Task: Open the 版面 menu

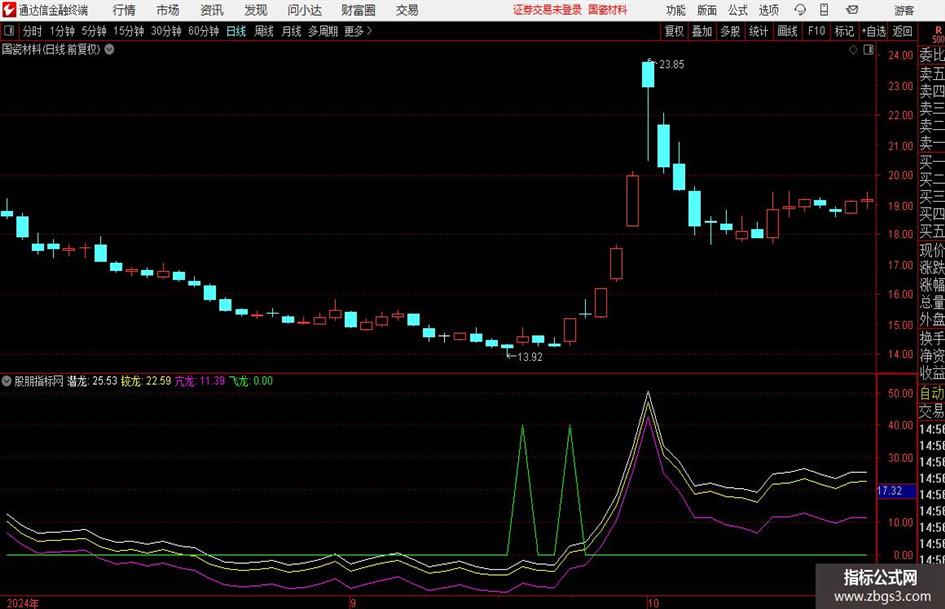Action: 706,10
